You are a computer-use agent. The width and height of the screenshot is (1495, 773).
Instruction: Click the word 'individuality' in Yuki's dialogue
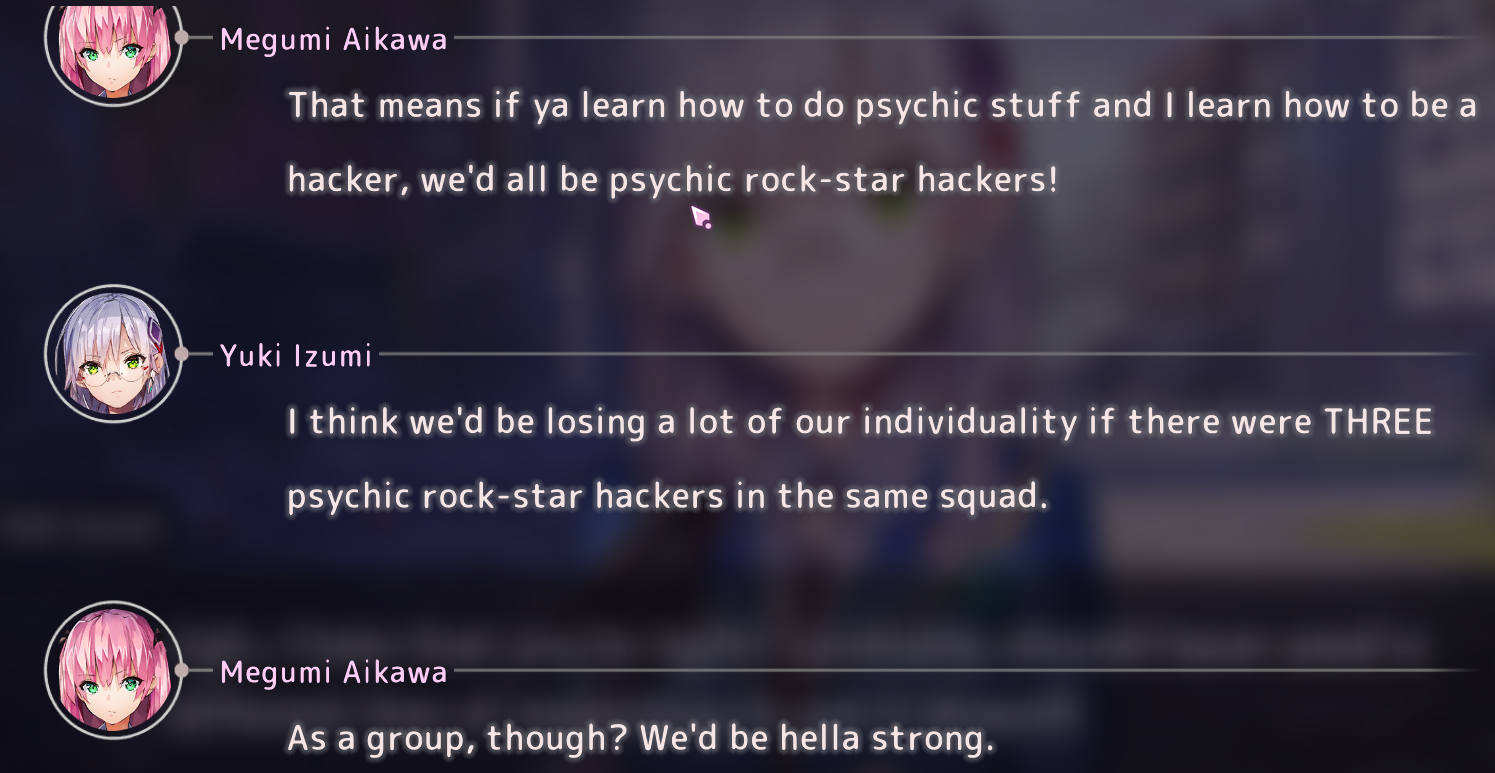[x=970, y=422]
